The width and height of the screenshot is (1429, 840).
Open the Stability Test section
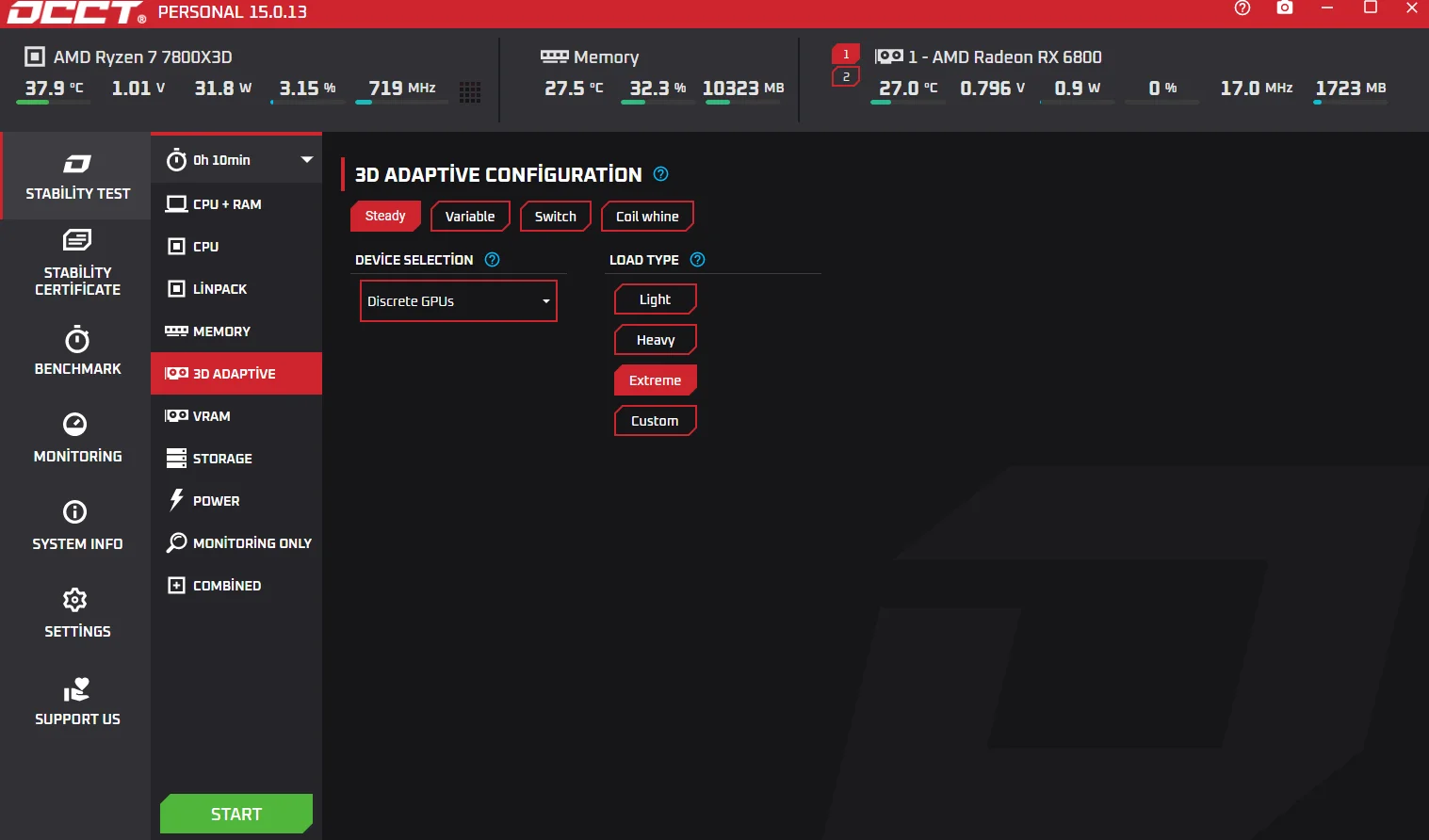(76, 176)
